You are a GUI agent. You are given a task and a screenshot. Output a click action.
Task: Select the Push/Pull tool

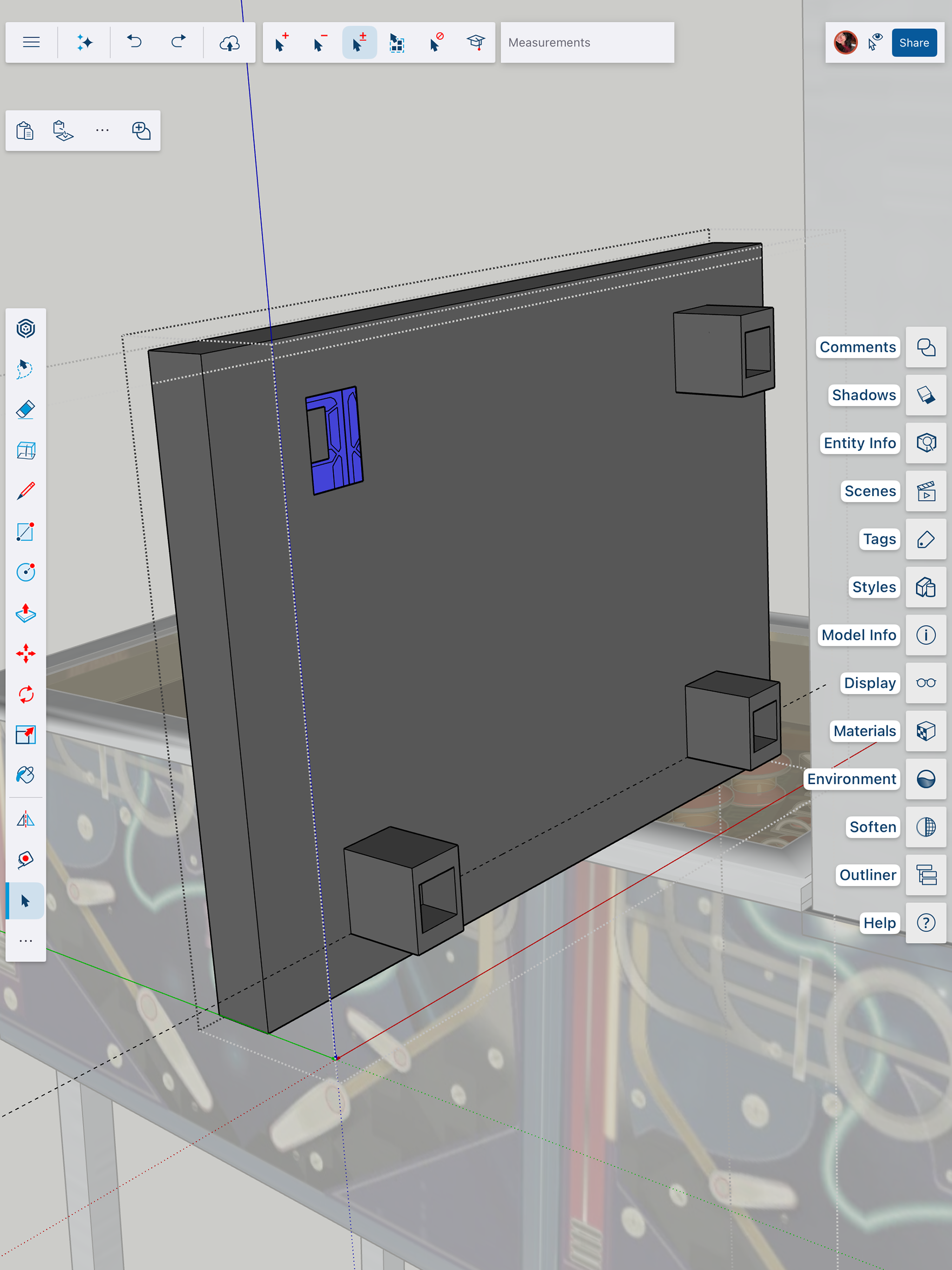pyautogui.click(x=26, y=613)
